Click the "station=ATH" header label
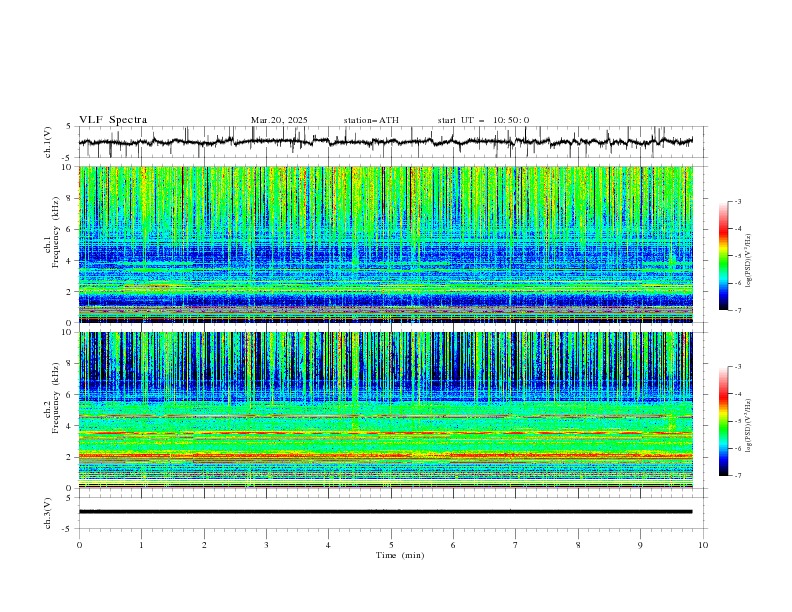This screenshot has height=612, width=792. pyautogui.click(x=371, y=120)
